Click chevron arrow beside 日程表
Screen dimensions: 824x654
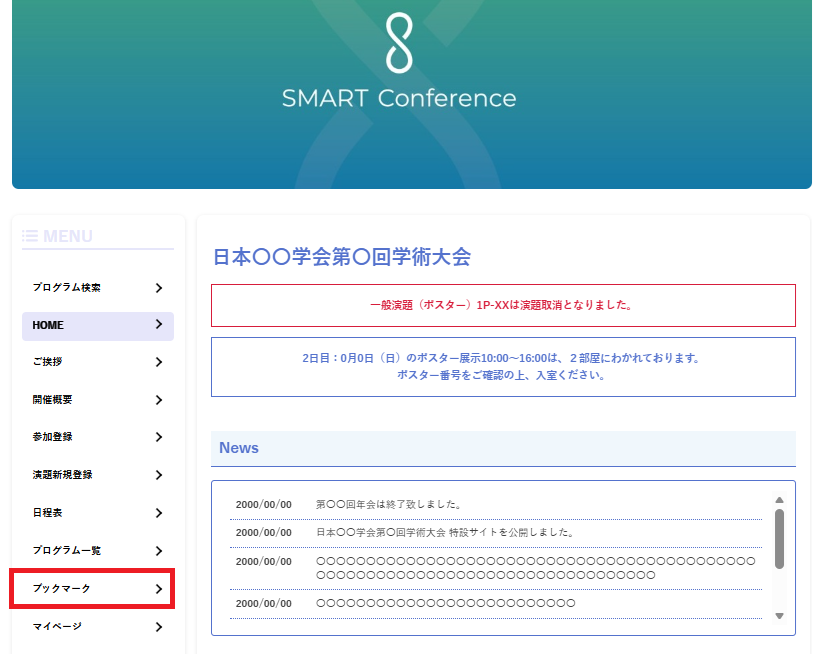(x=159, y=513)
